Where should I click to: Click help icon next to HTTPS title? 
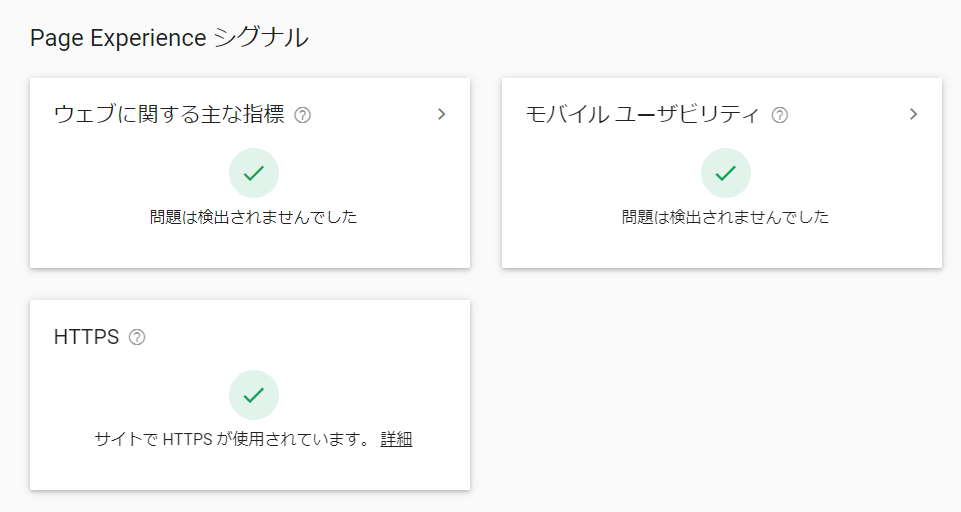pos(137,338)
